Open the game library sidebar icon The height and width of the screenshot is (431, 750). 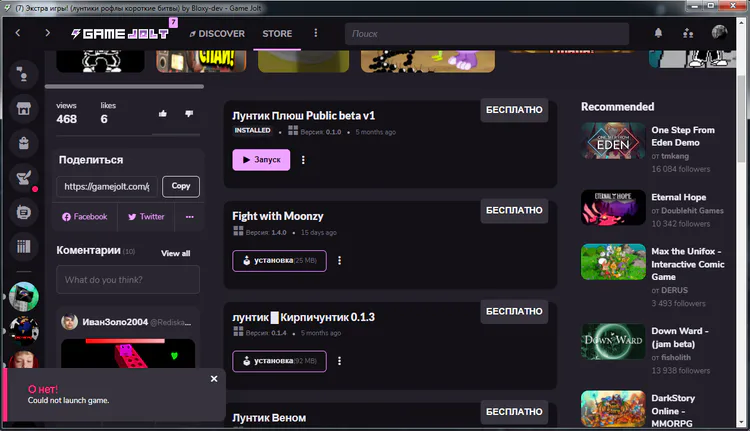(23, 246)
